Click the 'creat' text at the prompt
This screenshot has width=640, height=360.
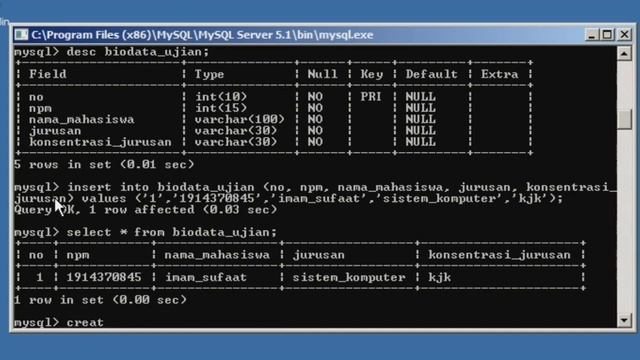tap(85, 322)
